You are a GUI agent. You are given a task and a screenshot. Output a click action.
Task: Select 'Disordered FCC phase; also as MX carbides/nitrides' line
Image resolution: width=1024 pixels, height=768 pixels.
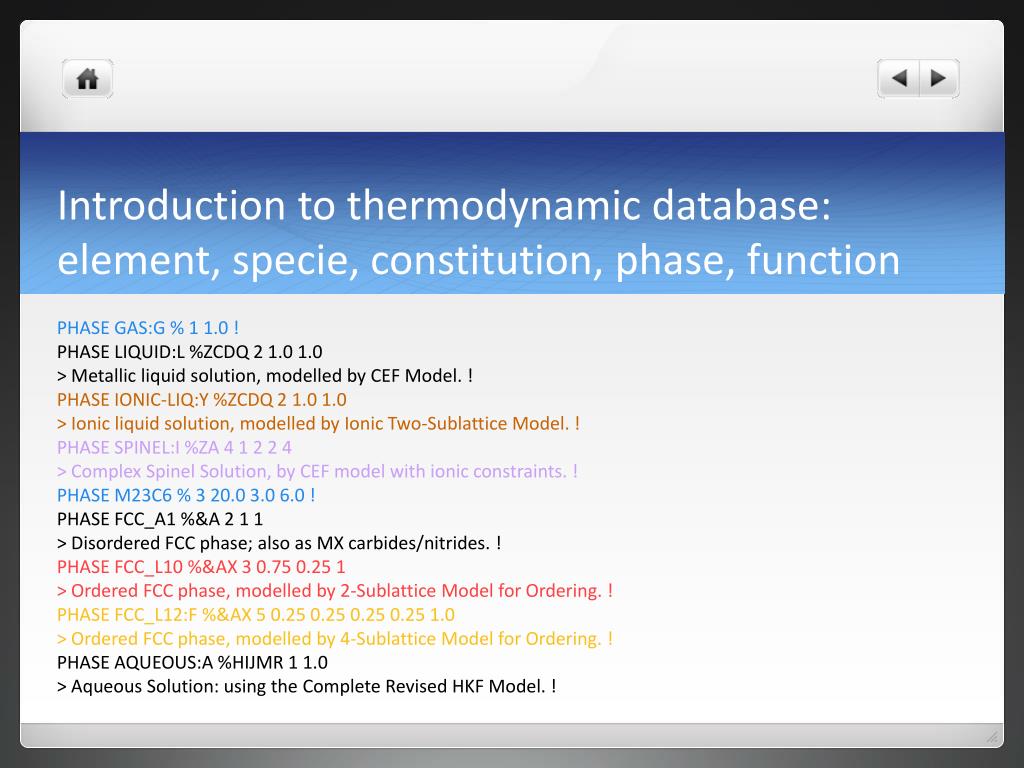point(279,543)
